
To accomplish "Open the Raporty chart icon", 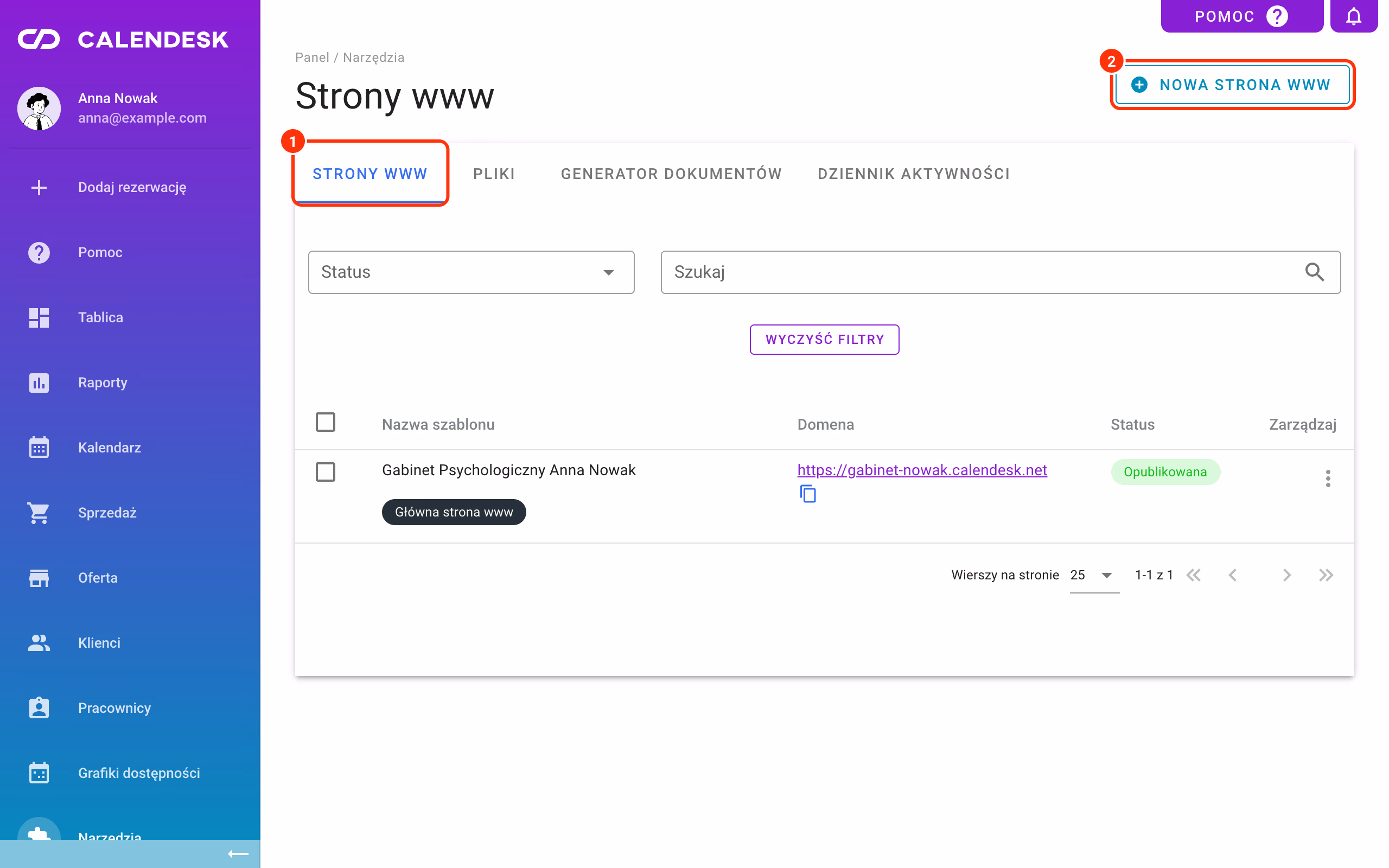I will pos(39,382).
